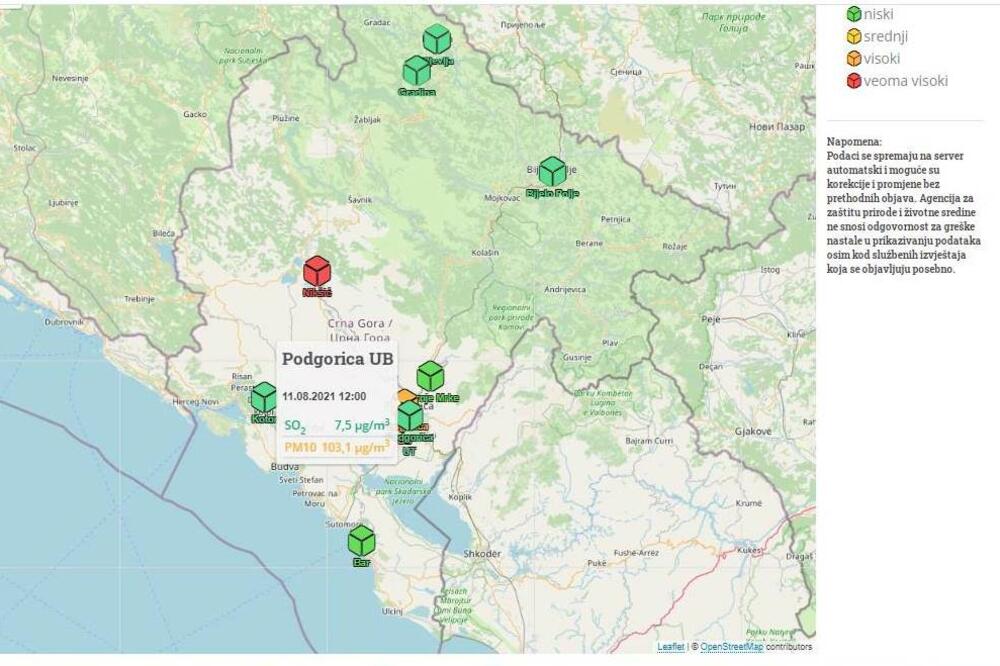
Task: Click the popup timestamp 11.08.2021 12:00
Action: [323, 396]
